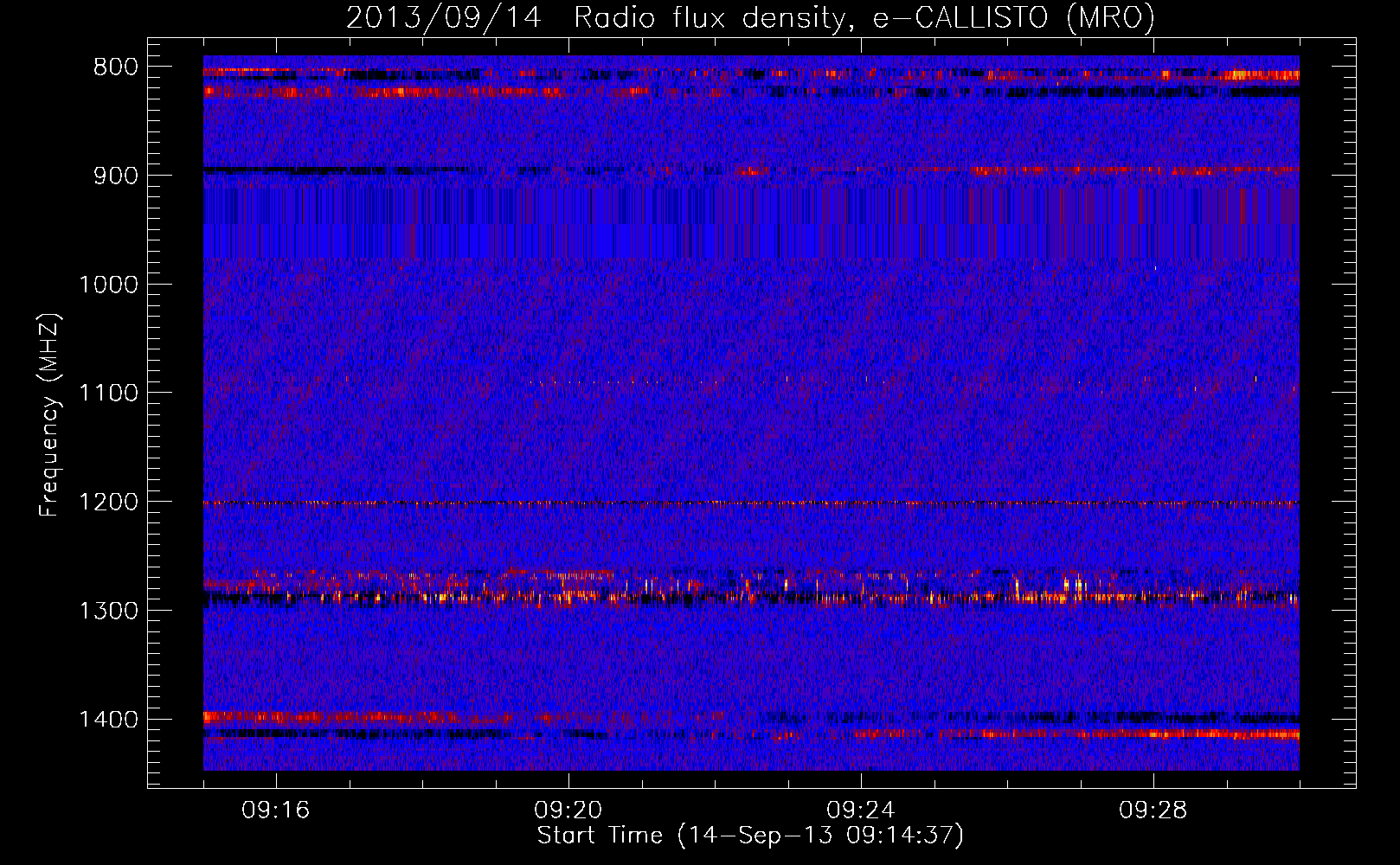
Task: Click the "Start Time (14-Sep-13 09:14:37)" label
Action: [x=750, y=836]
